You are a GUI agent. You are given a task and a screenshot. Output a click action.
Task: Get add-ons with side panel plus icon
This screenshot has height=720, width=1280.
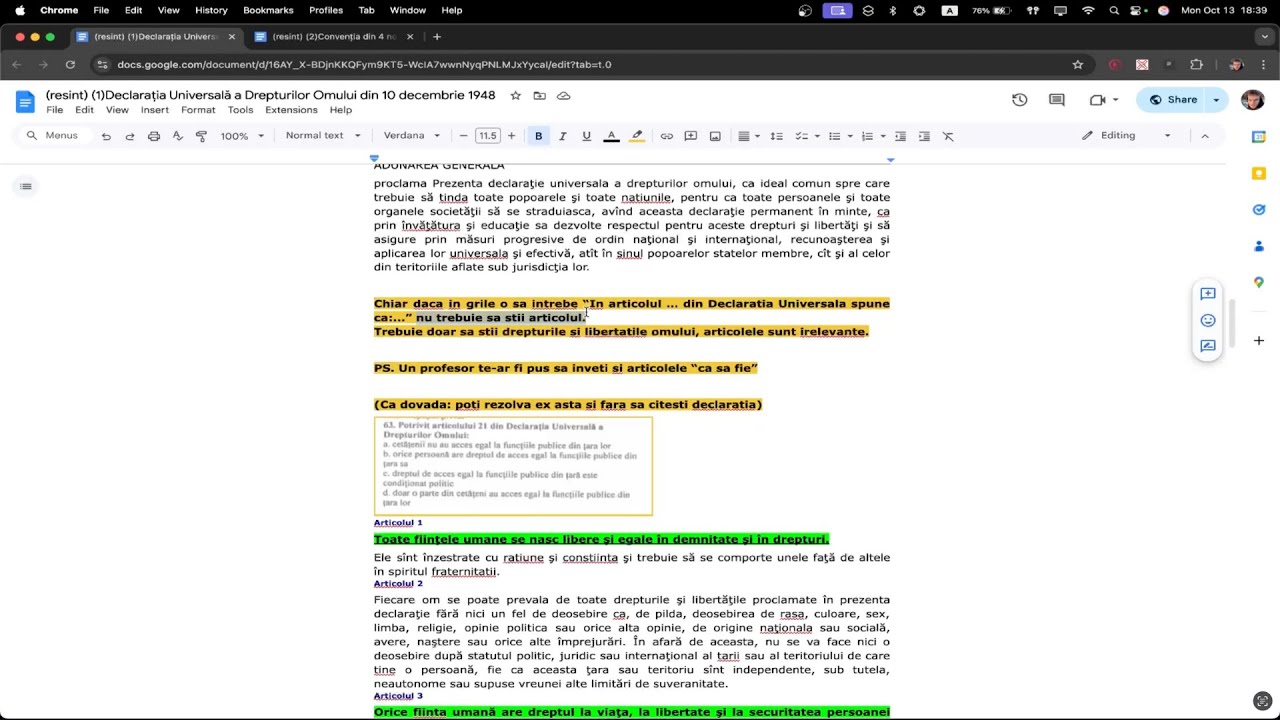(1259, 341)
